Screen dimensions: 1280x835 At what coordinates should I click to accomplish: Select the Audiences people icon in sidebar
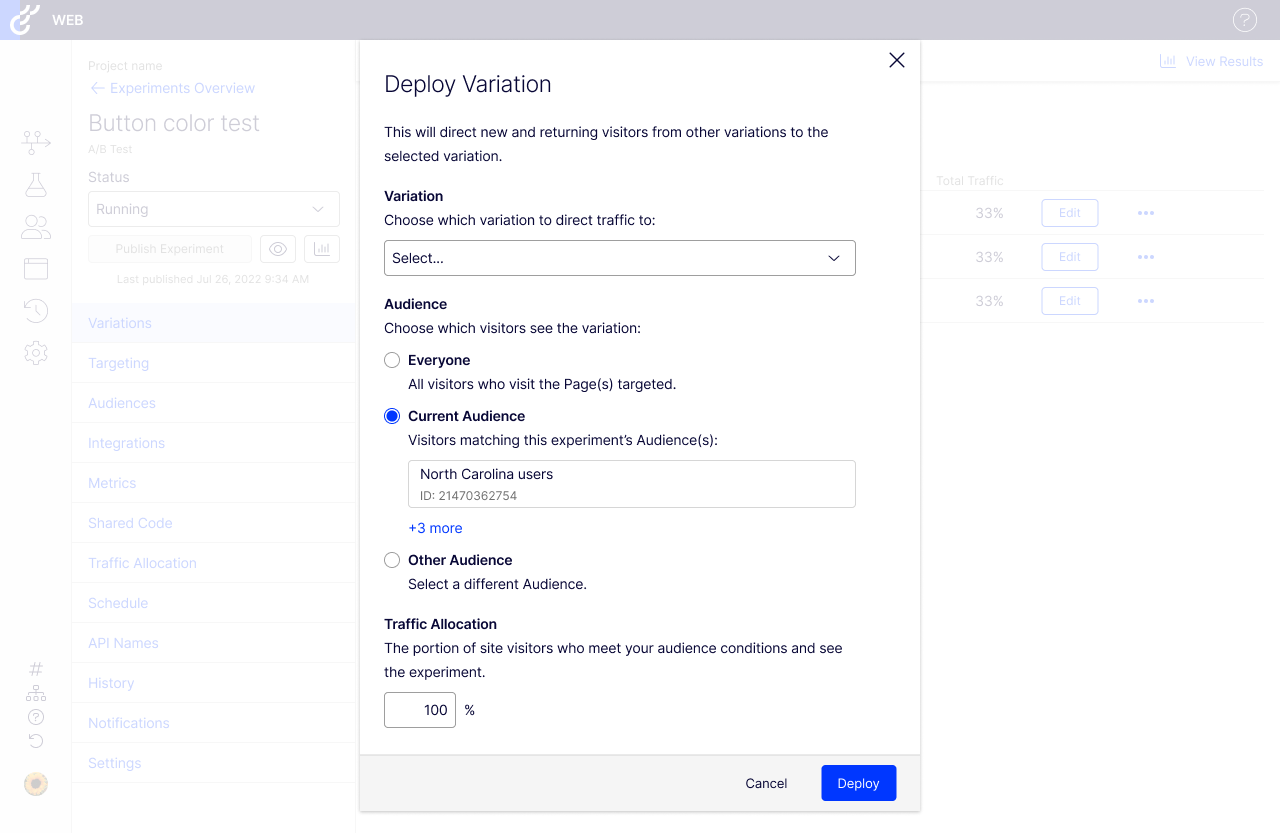[x=36, y=226]
